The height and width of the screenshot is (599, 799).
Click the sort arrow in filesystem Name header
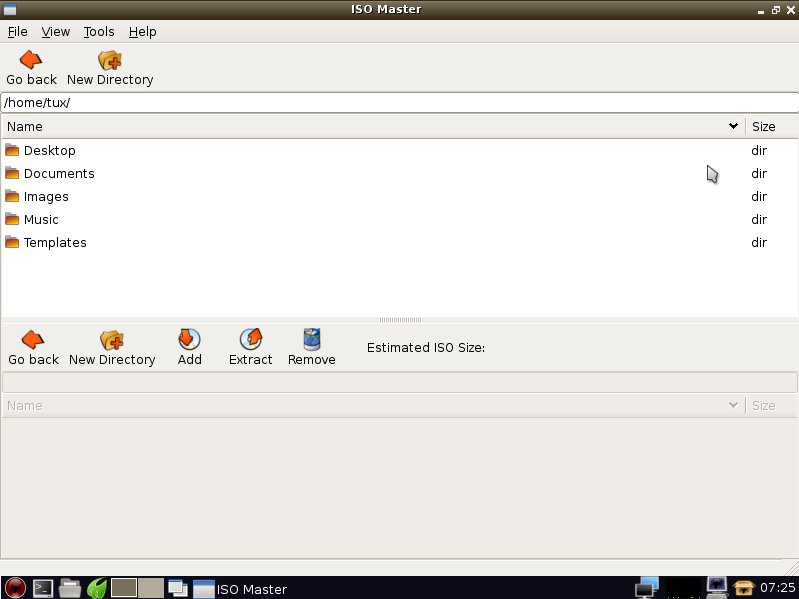[x=733, y=126]
